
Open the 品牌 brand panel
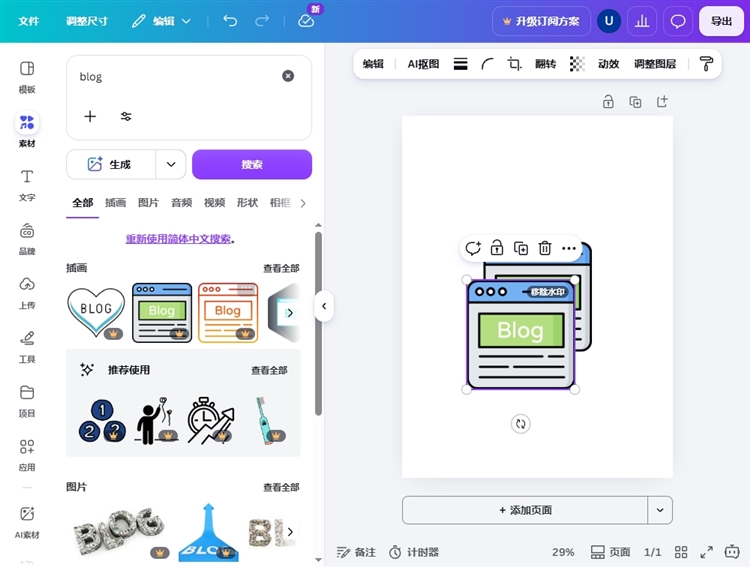click(27, 238)
